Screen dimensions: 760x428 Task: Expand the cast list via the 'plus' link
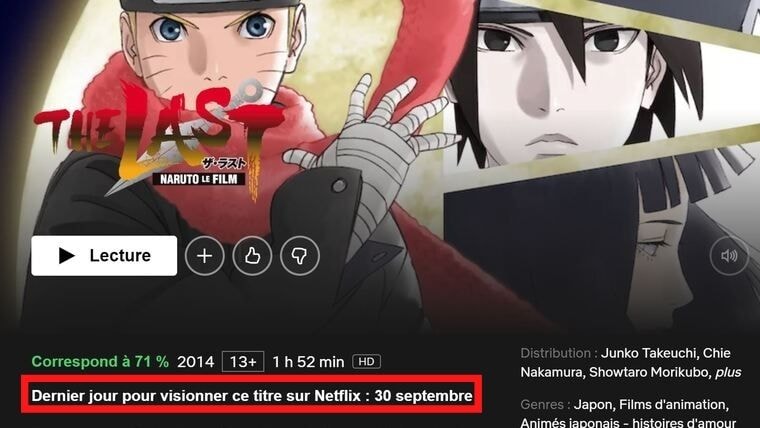pos(728,372)
